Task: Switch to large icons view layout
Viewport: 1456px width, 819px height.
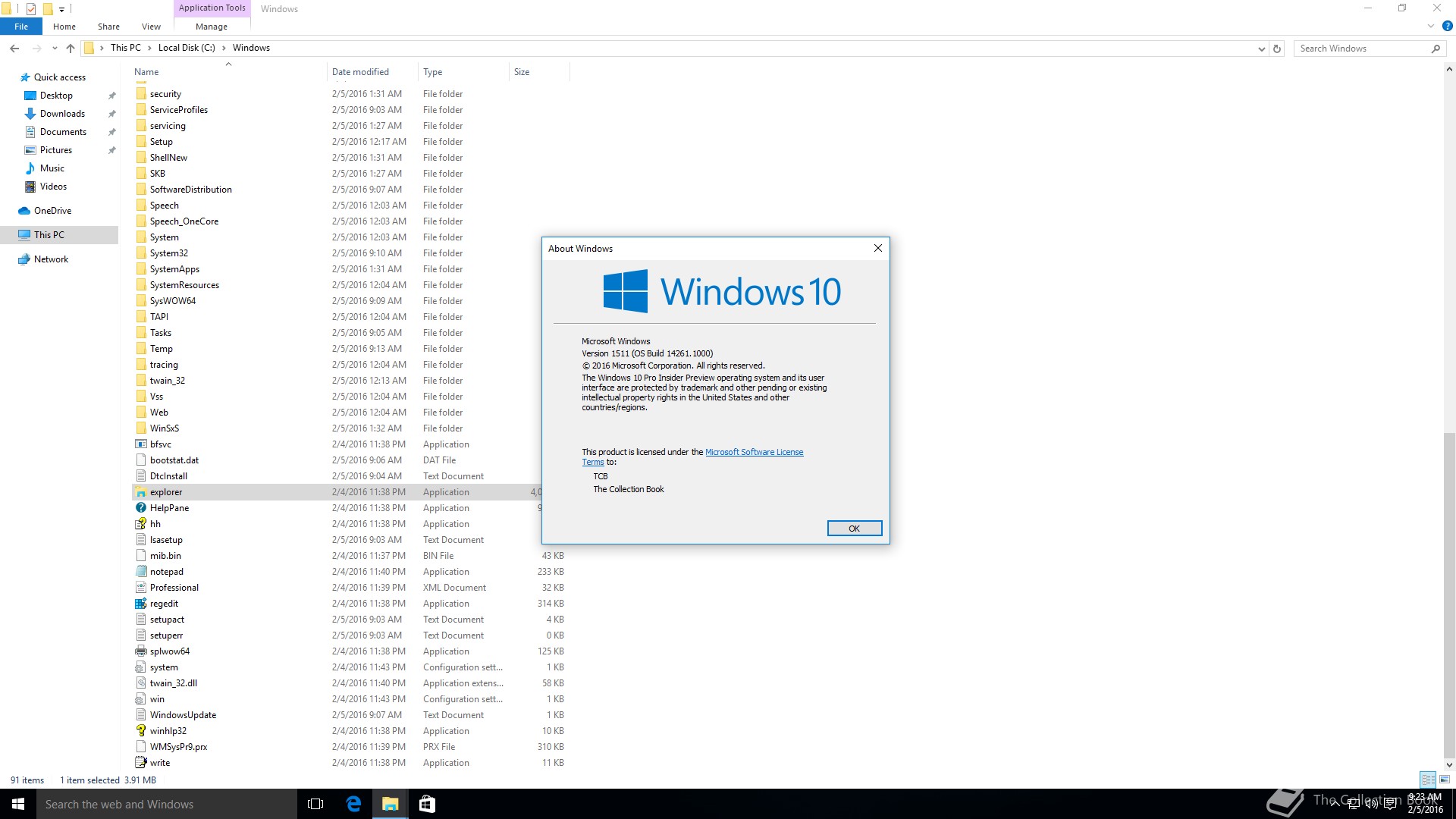Action: point(1445,780)
